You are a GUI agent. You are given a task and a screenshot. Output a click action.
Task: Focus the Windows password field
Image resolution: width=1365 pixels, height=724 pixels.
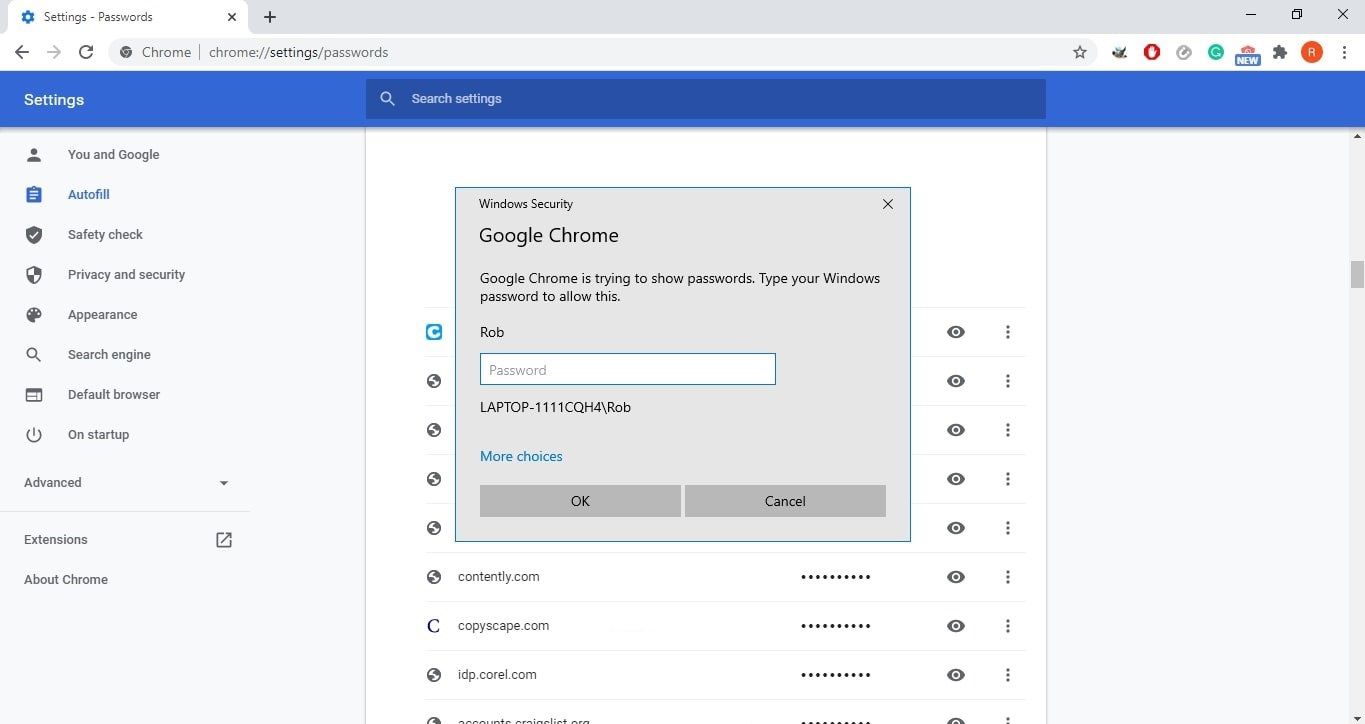628,369
